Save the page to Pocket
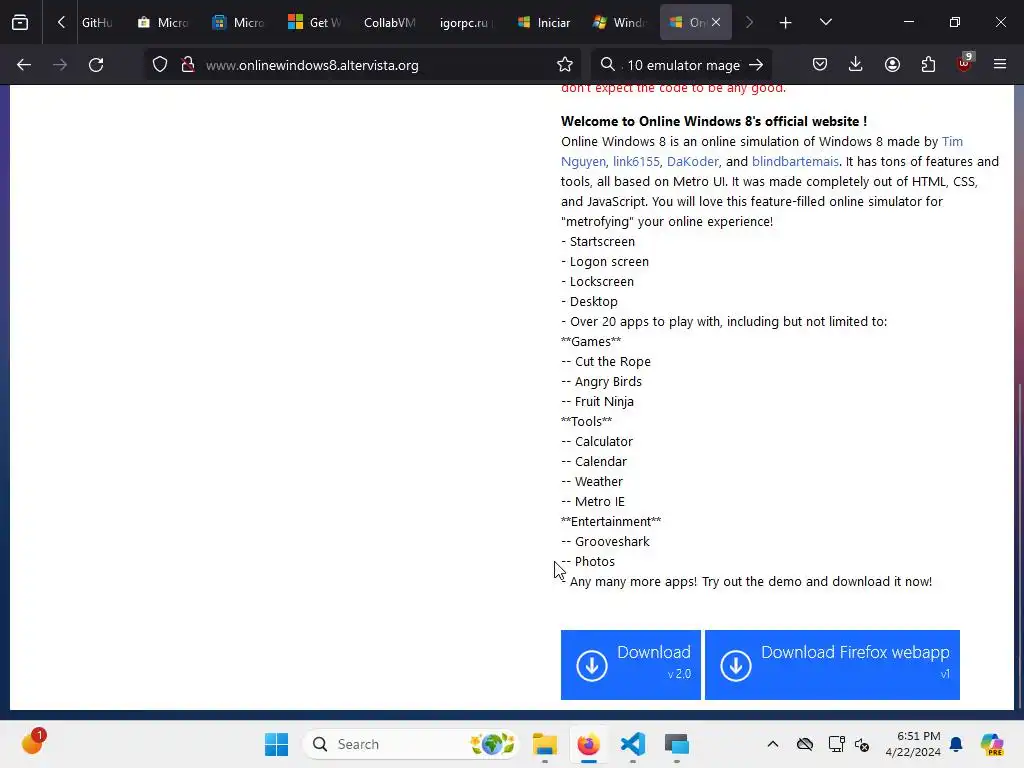Screen dimensions: 1024x768 pos(820,65)
